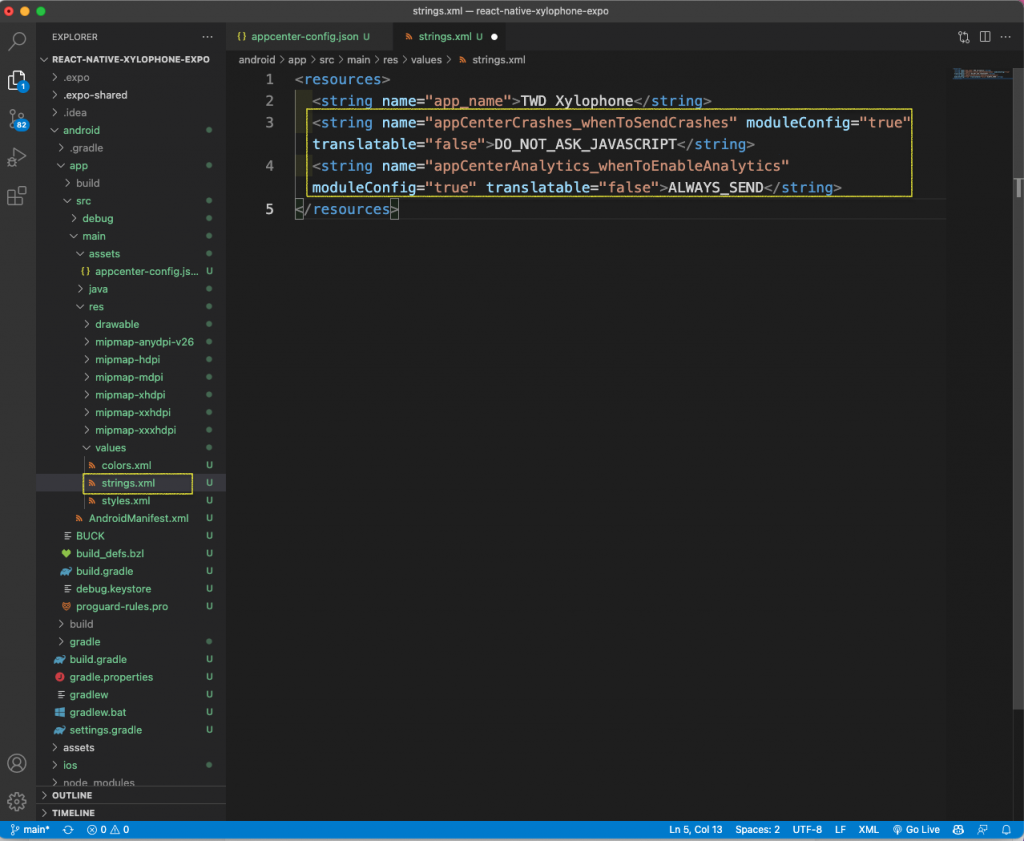Viewport: 1024px width, 841px height.
Task: Expand the mipmap-hdpi folder
Action: point(131,359)
